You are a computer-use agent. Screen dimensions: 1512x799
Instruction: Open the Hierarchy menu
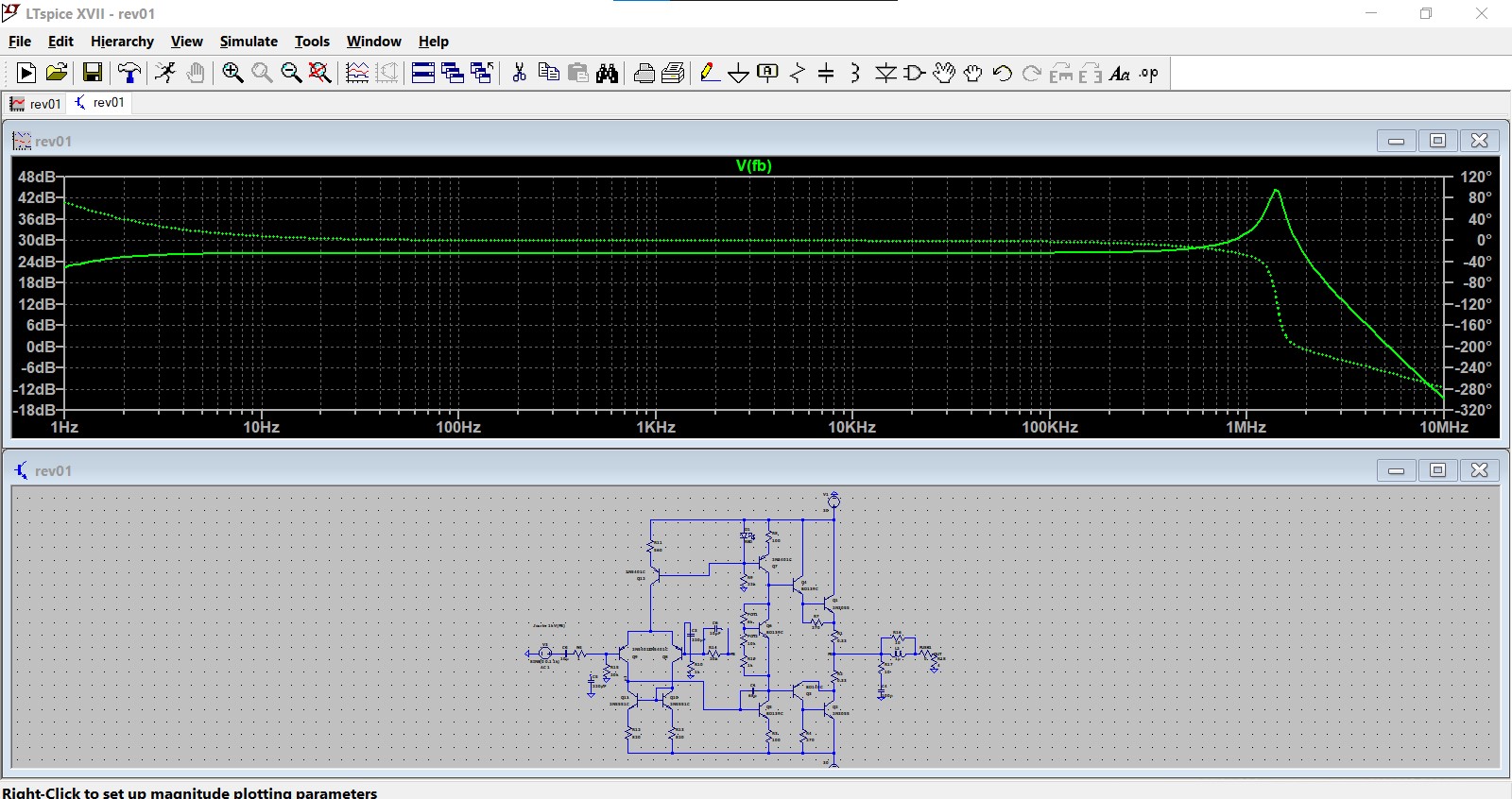pyautogui.click(x=122, y=42)
